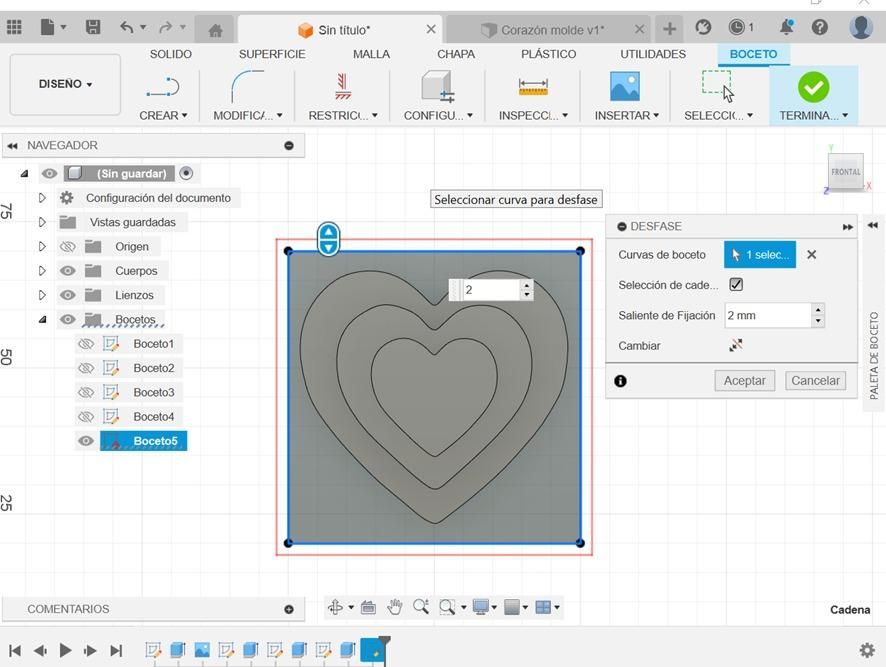Show the Origen folder
Screen dimensions: 886x667
pyautogui.click(x=68, y=246)
